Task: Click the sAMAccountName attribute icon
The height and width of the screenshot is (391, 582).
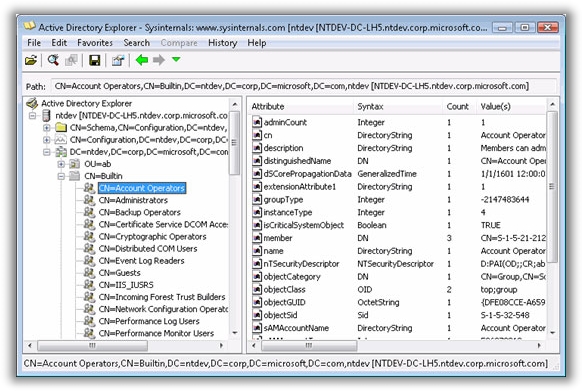Action: click(257, 328)
